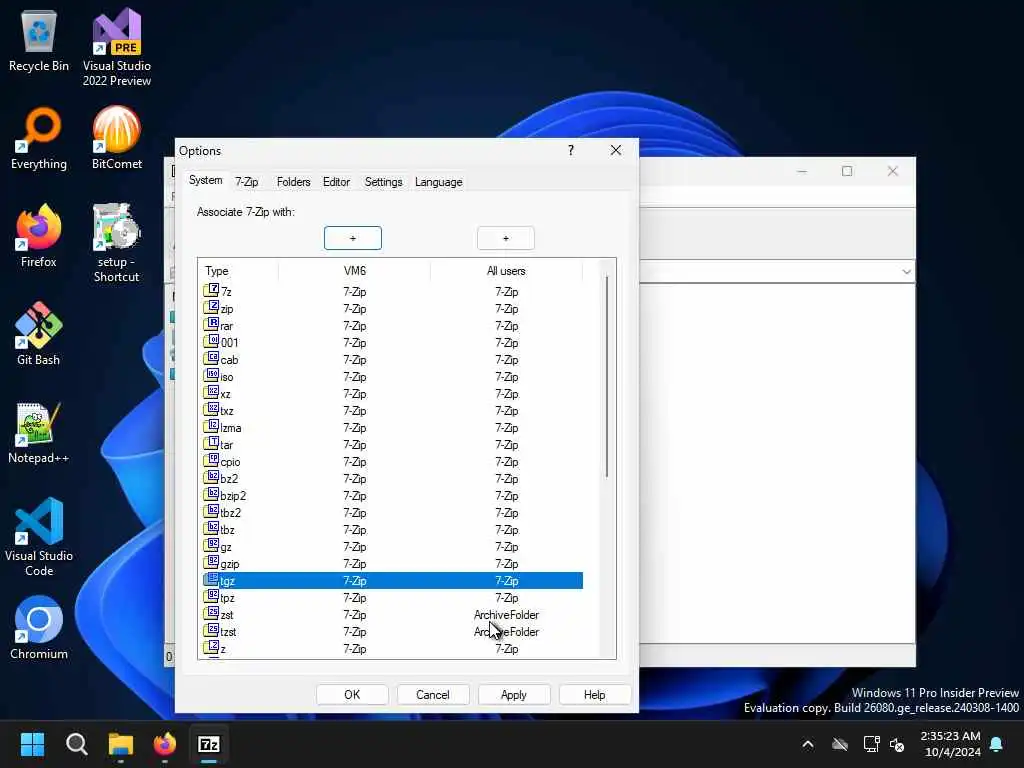Confirm with the OK button
1024x768 pixels.
(352, 695)
